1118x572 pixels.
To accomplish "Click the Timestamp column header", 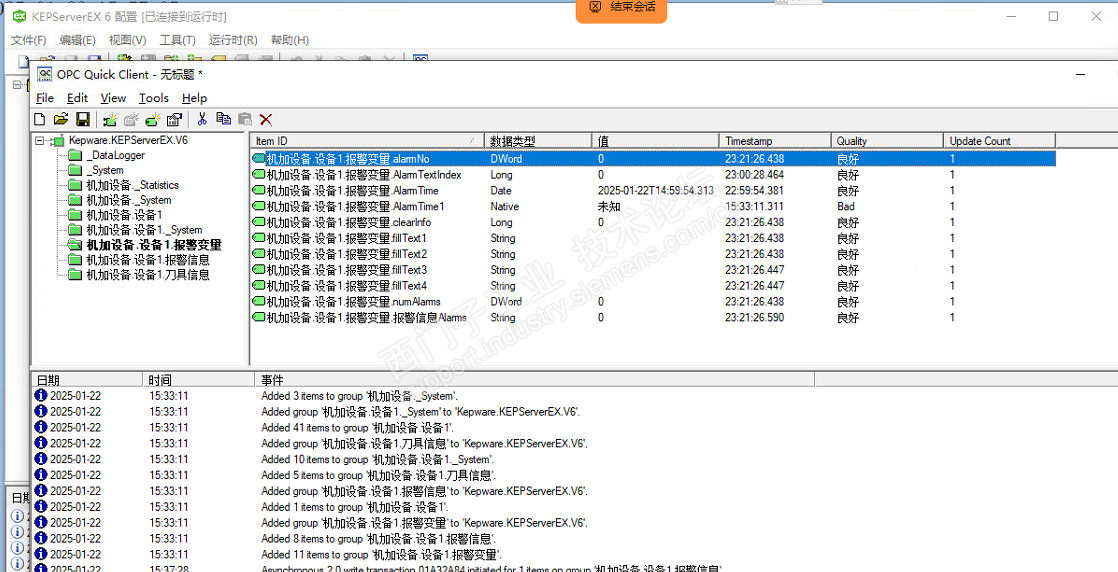I will click(774, 141).
